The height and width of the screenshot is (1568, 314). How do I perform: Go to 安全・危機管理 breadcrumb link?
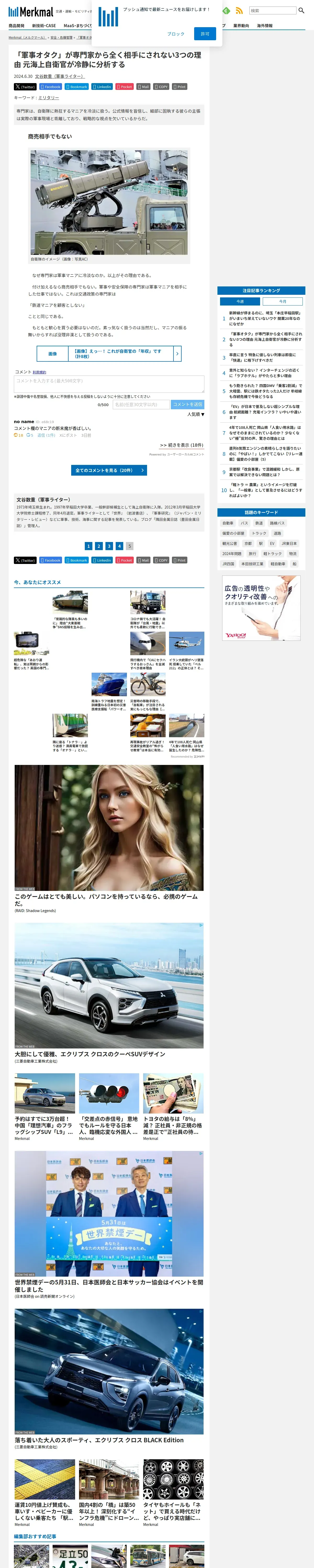(x=61, y=37)
